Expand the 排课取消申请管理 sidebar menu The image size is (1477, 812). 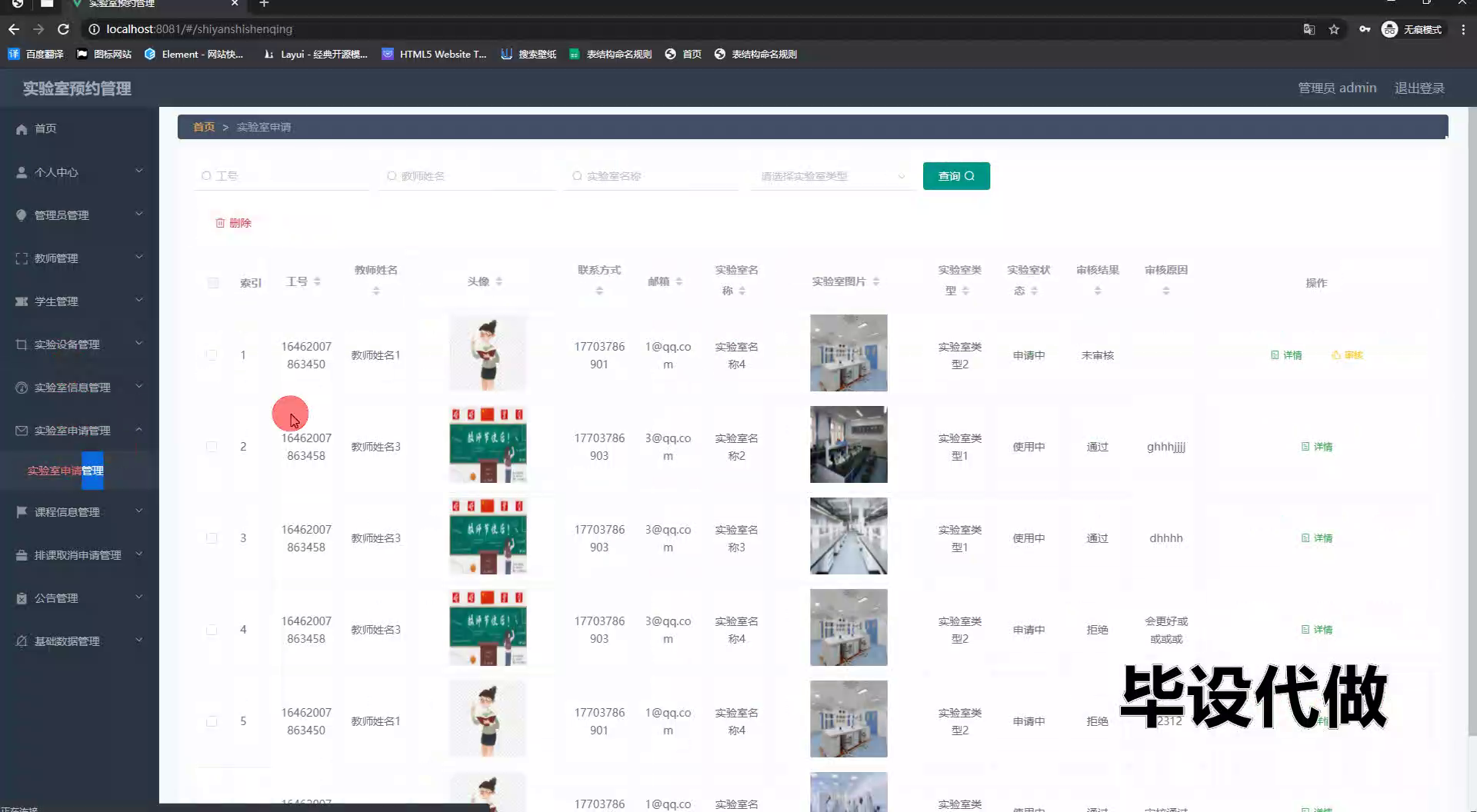click(x=79, y=554)
